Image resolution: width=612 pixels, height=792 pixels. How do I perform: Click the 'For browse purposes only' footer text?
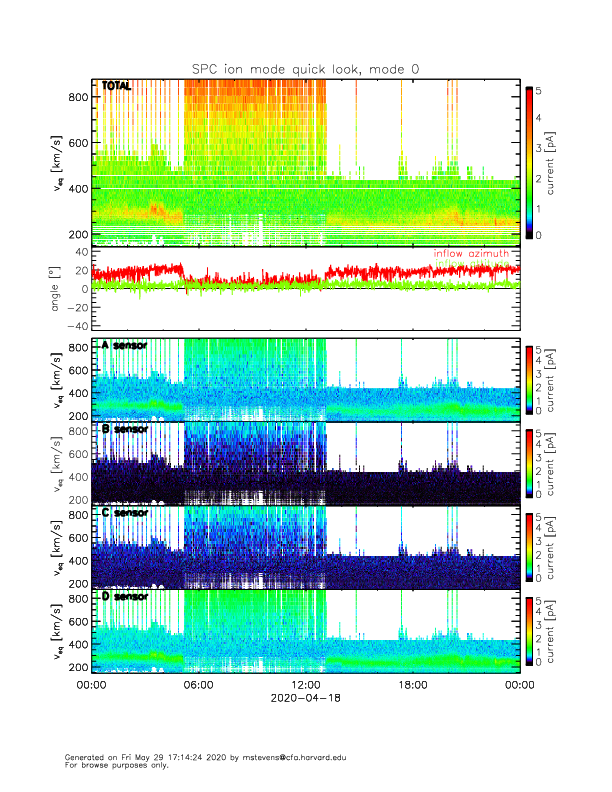click(116, 765)
